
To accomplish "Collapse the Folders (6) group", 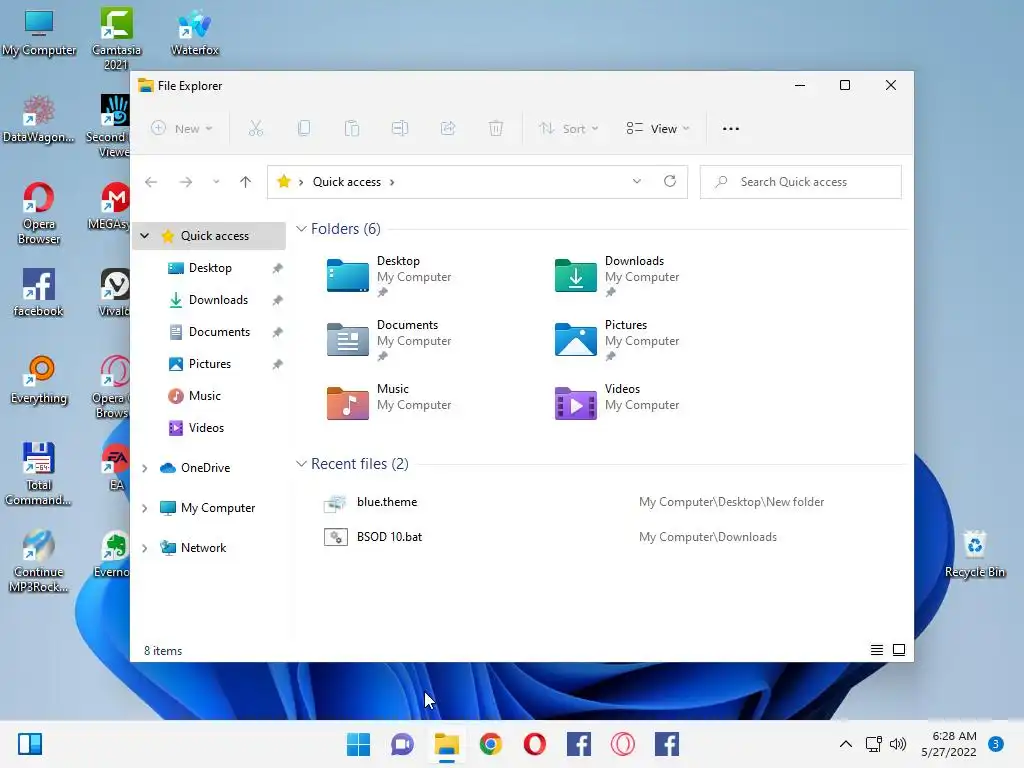I will tap(301, 229).
